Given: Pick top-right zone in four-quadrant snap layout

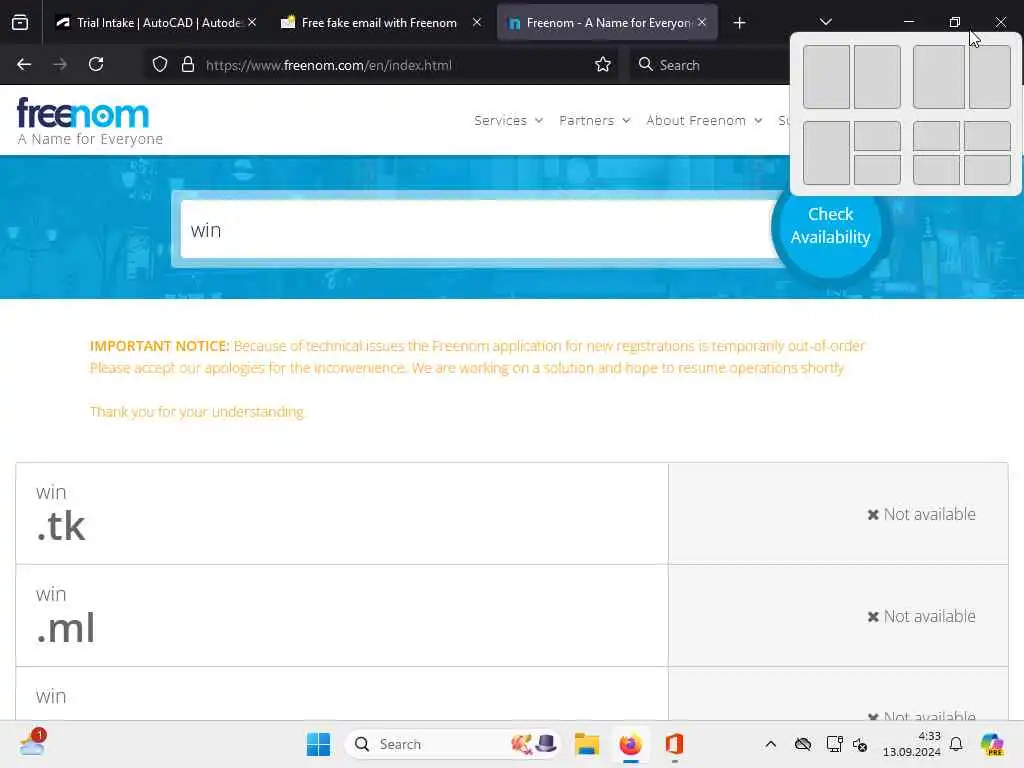Looking at the screenshot, I should point(987,136).
